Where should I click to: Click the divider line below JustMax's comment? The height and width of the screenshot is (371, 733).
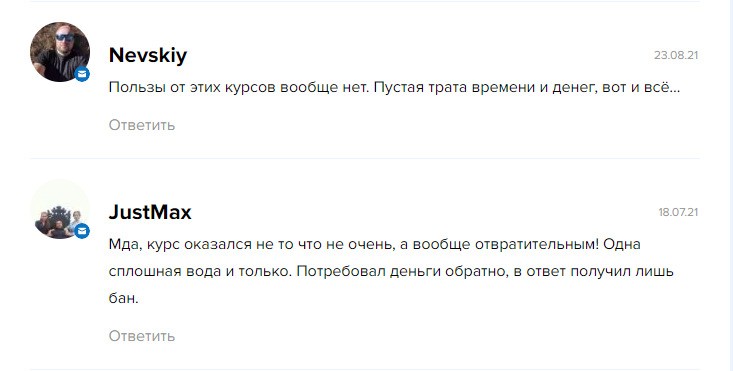pyautogui.click(x=365, y=370)
